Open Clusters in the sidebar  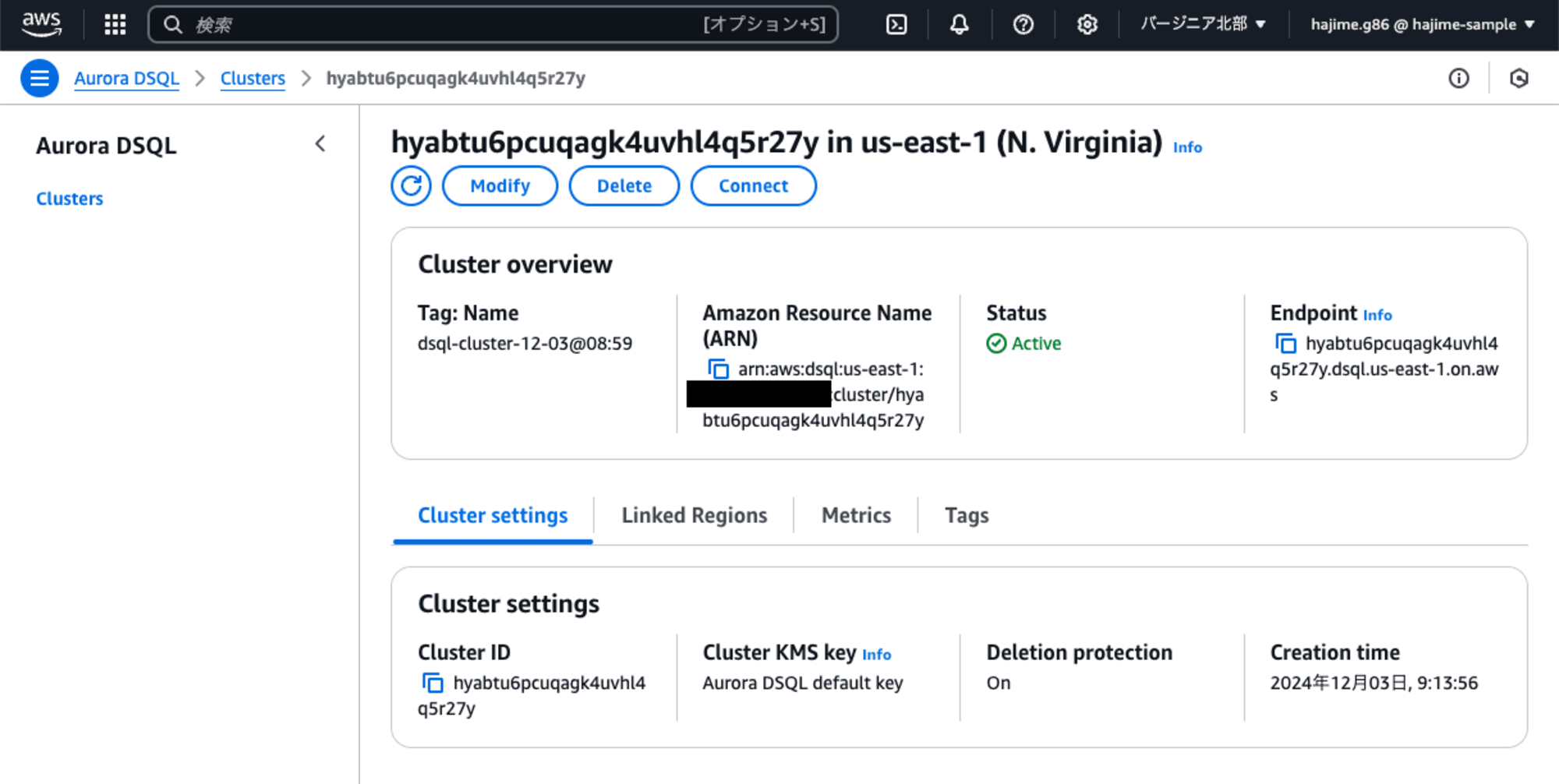[69, 199]
